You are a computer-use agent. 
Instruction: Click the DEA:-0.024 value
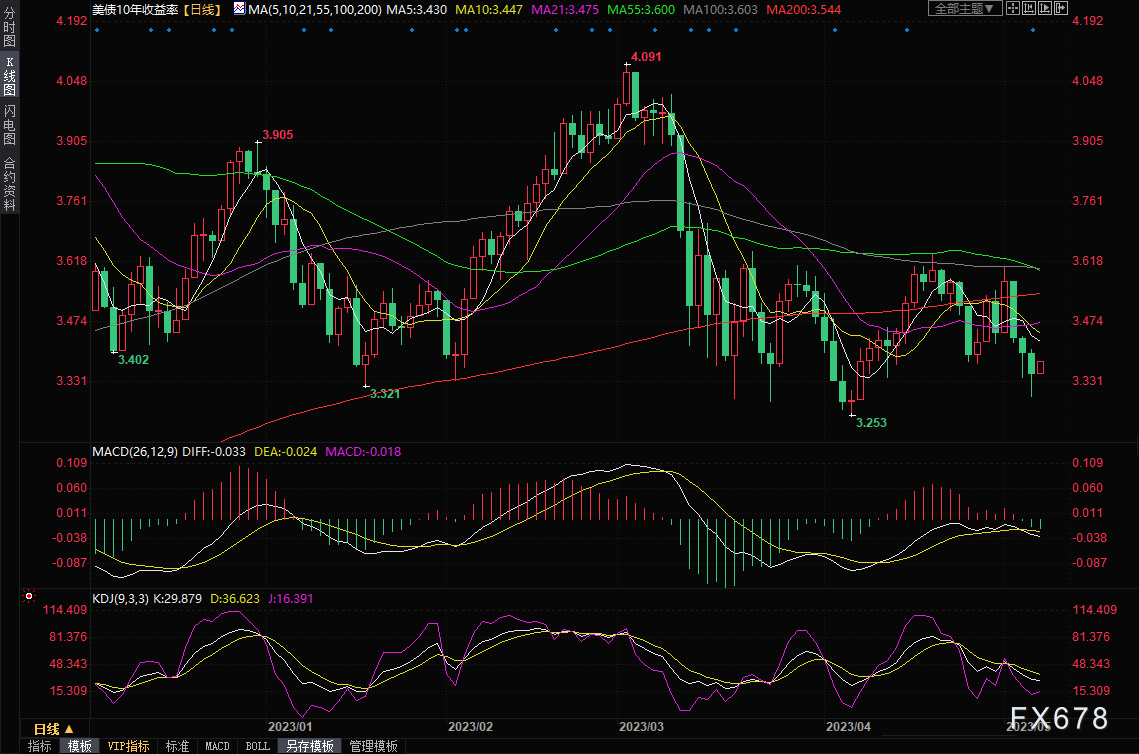(285, 452)
